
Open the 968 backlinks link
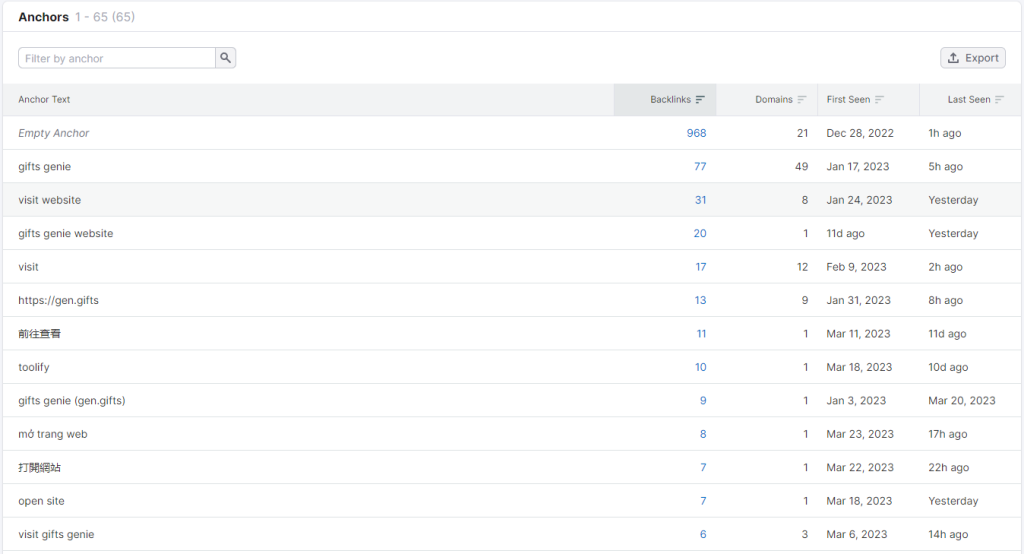point(696,133)
